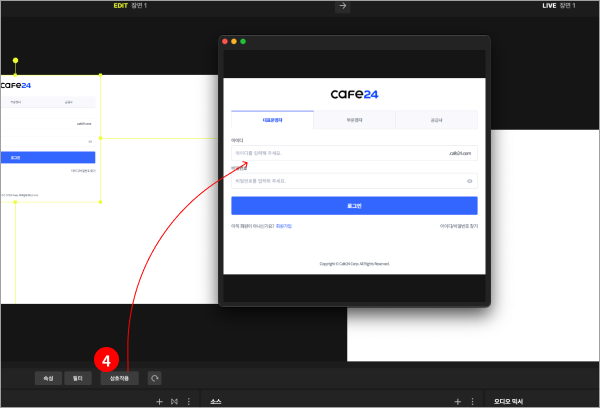Click the refresh icon beside 상호작용
The image size is (600, 408).
[x=155, y=378]
